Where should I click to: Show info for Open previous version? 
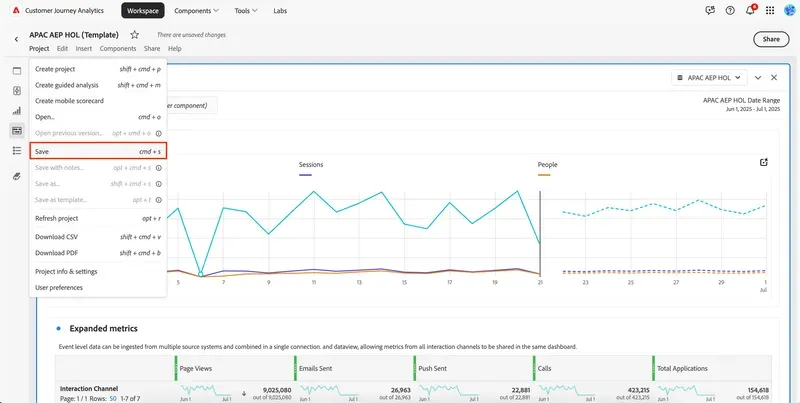pyautogui.click(x=159, y=133)
